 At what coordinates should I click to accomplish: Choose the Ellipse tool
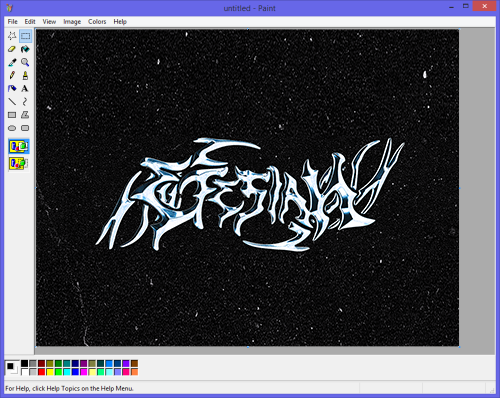(12, 128)
